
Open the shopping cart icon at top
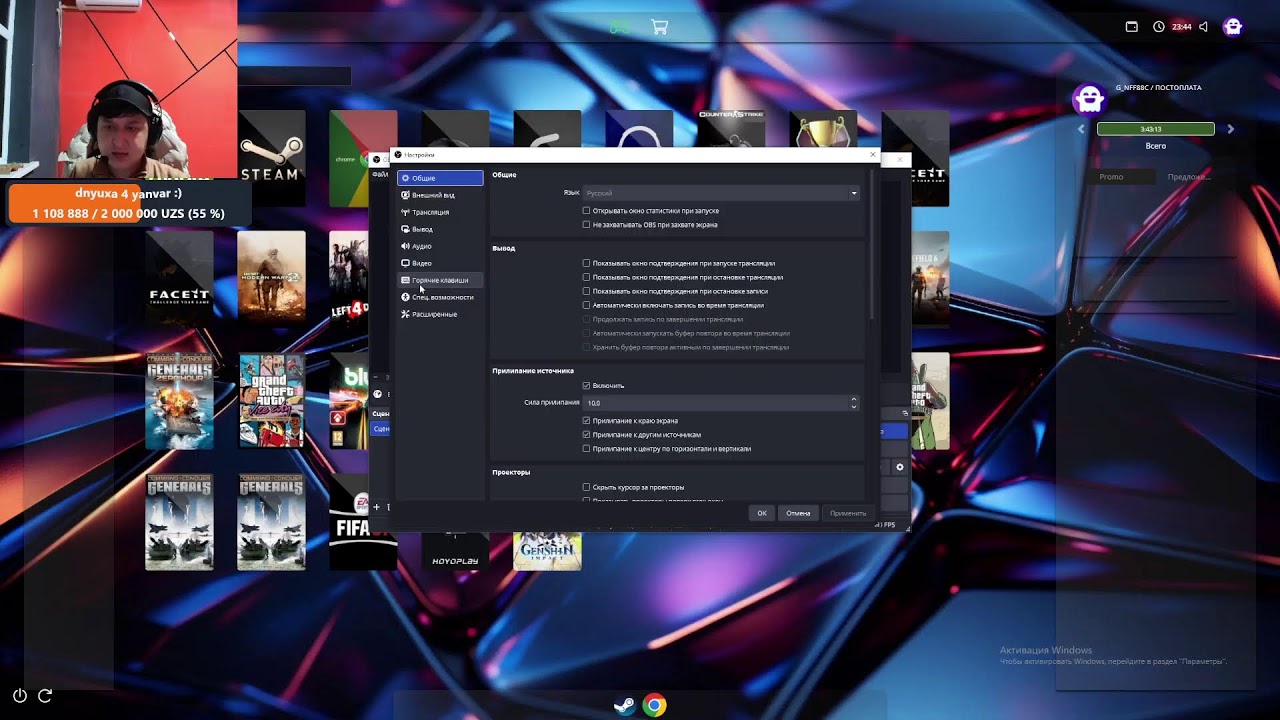point(659,27)
